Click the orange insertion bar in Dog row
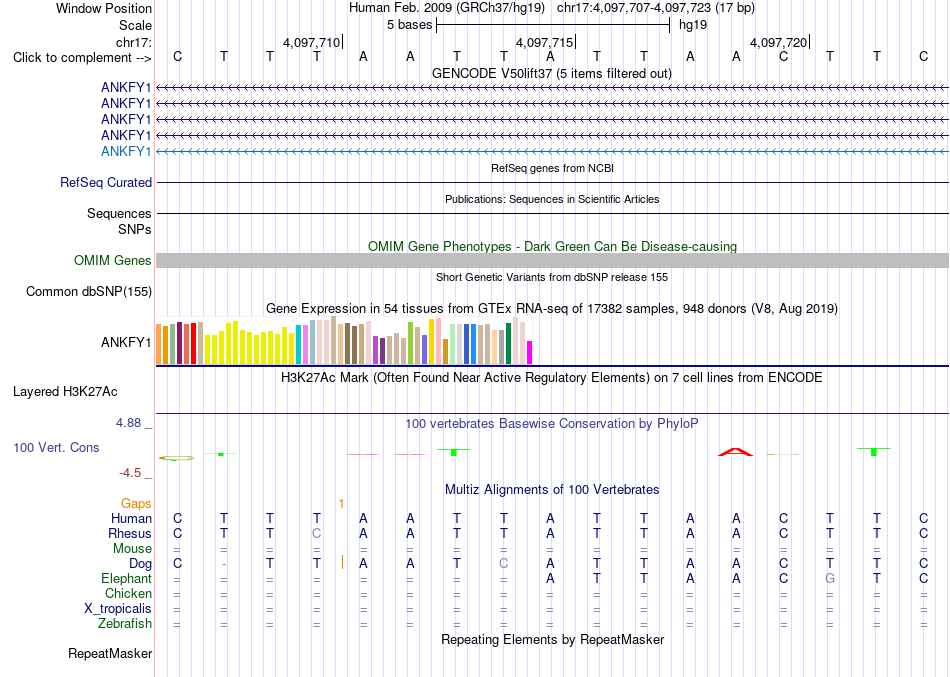Viewport: 950px width, 677px height. click(x=342, y=563)
